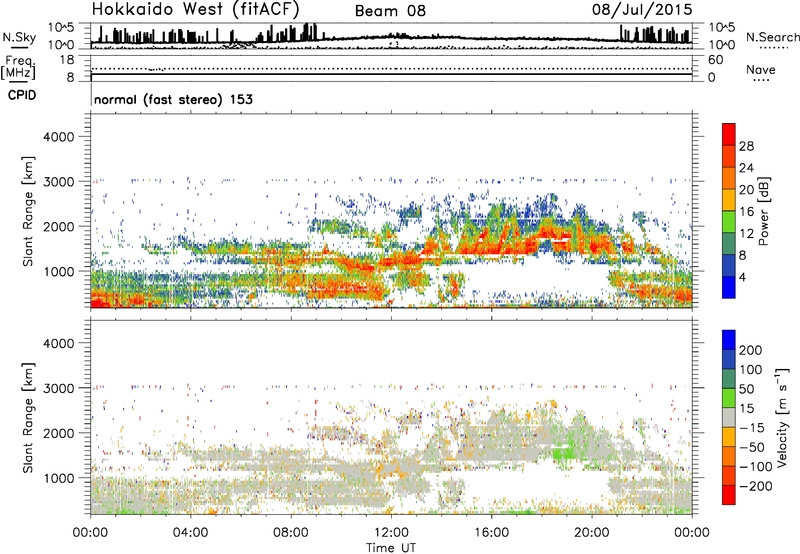Viewport: 800px width, 554px height.
Task: Pick the velocity swatch between 100 and 200
Action: [729, 359]
